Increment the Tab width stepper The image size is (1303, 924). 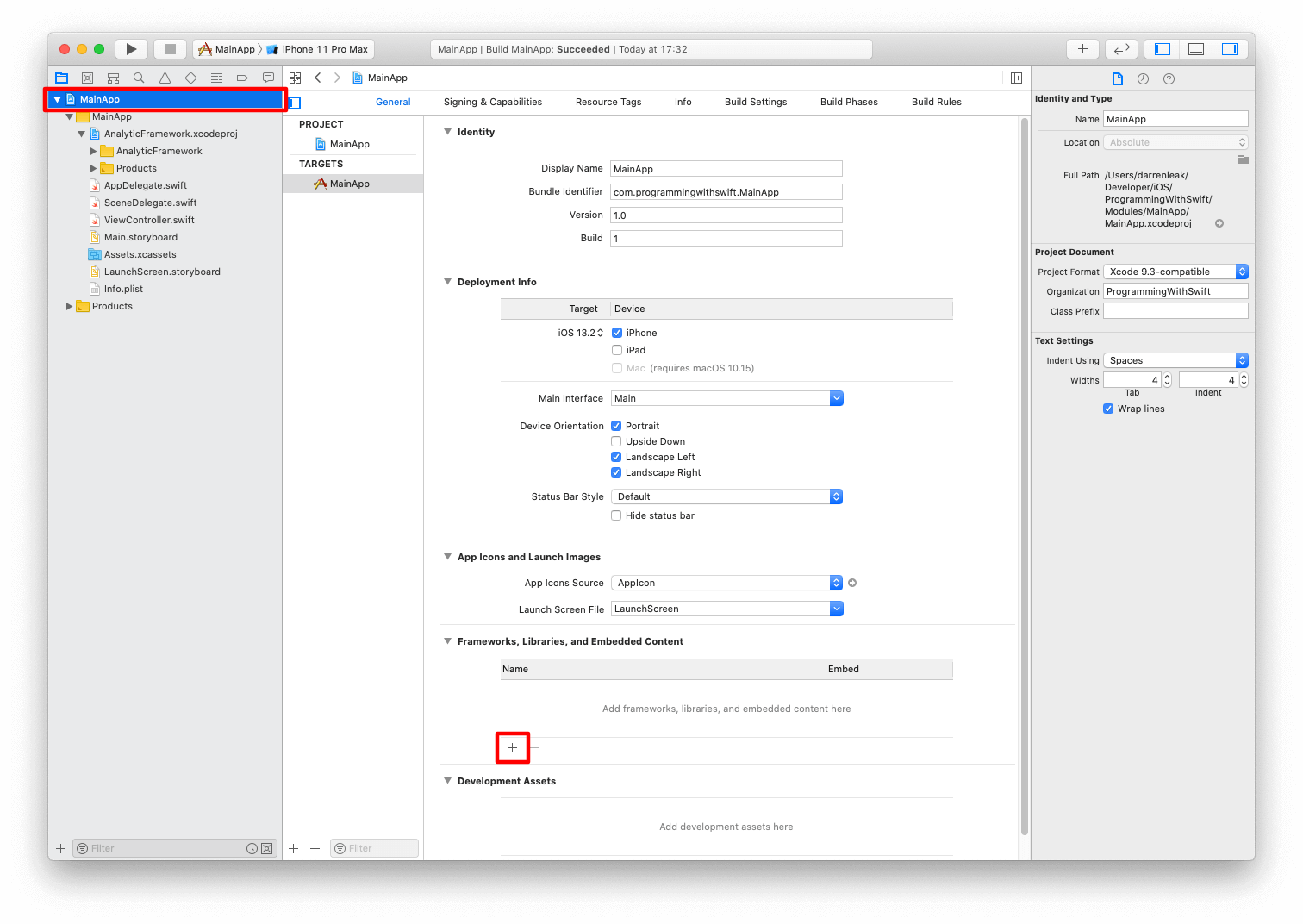pyautogui.click(x=1168, y=377)
